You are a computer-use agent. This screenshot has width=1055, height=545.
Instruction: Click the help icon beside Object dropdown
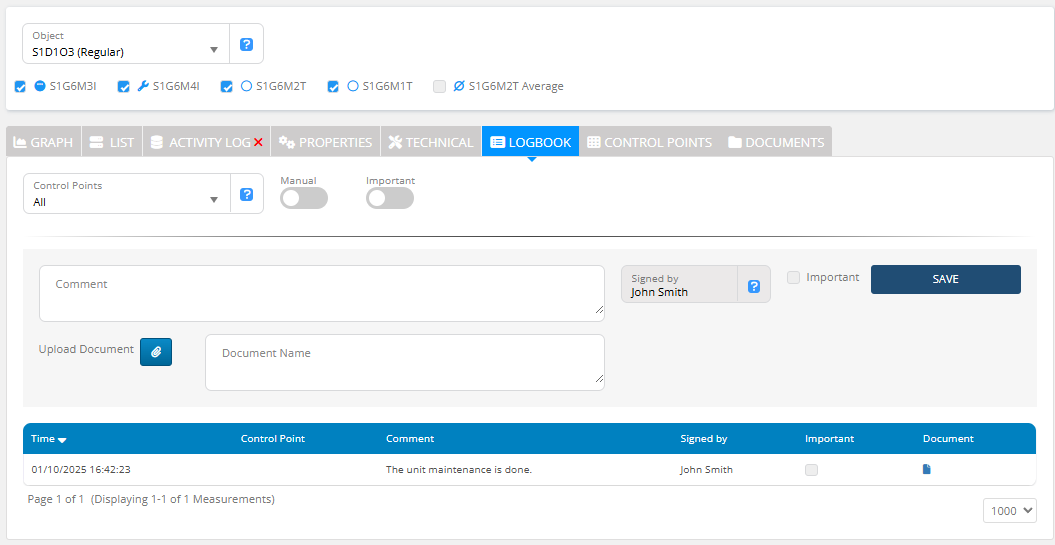tap(246, 44)
